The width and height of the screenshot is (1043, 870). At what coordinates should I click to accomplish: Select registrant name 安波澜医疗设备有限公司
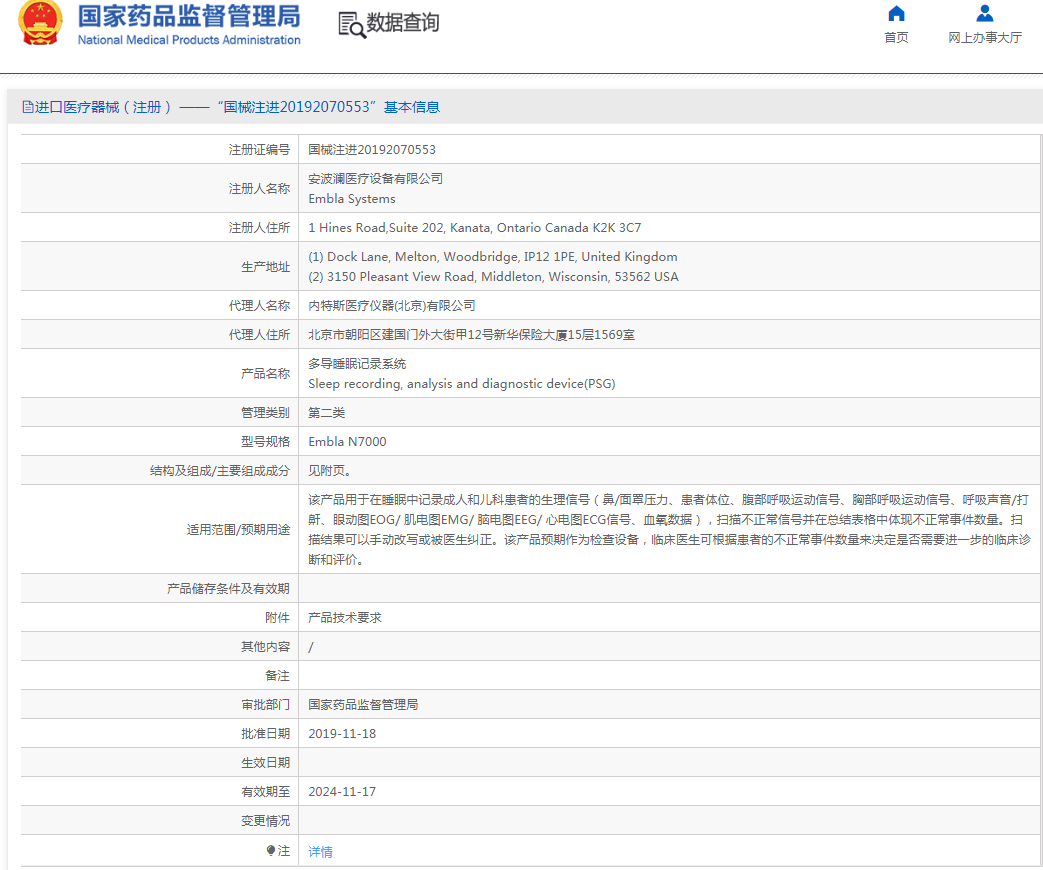tap(375, 179)
